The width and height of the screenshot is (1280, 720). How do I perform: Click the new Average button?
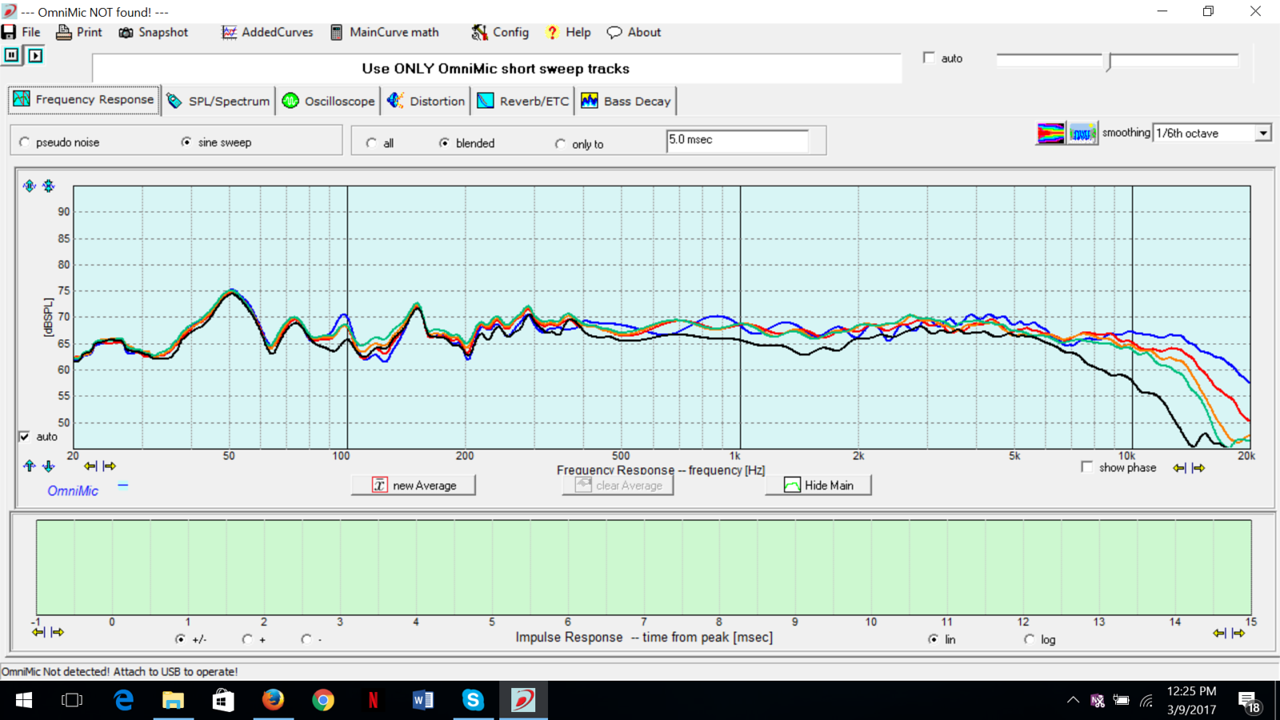413,485
